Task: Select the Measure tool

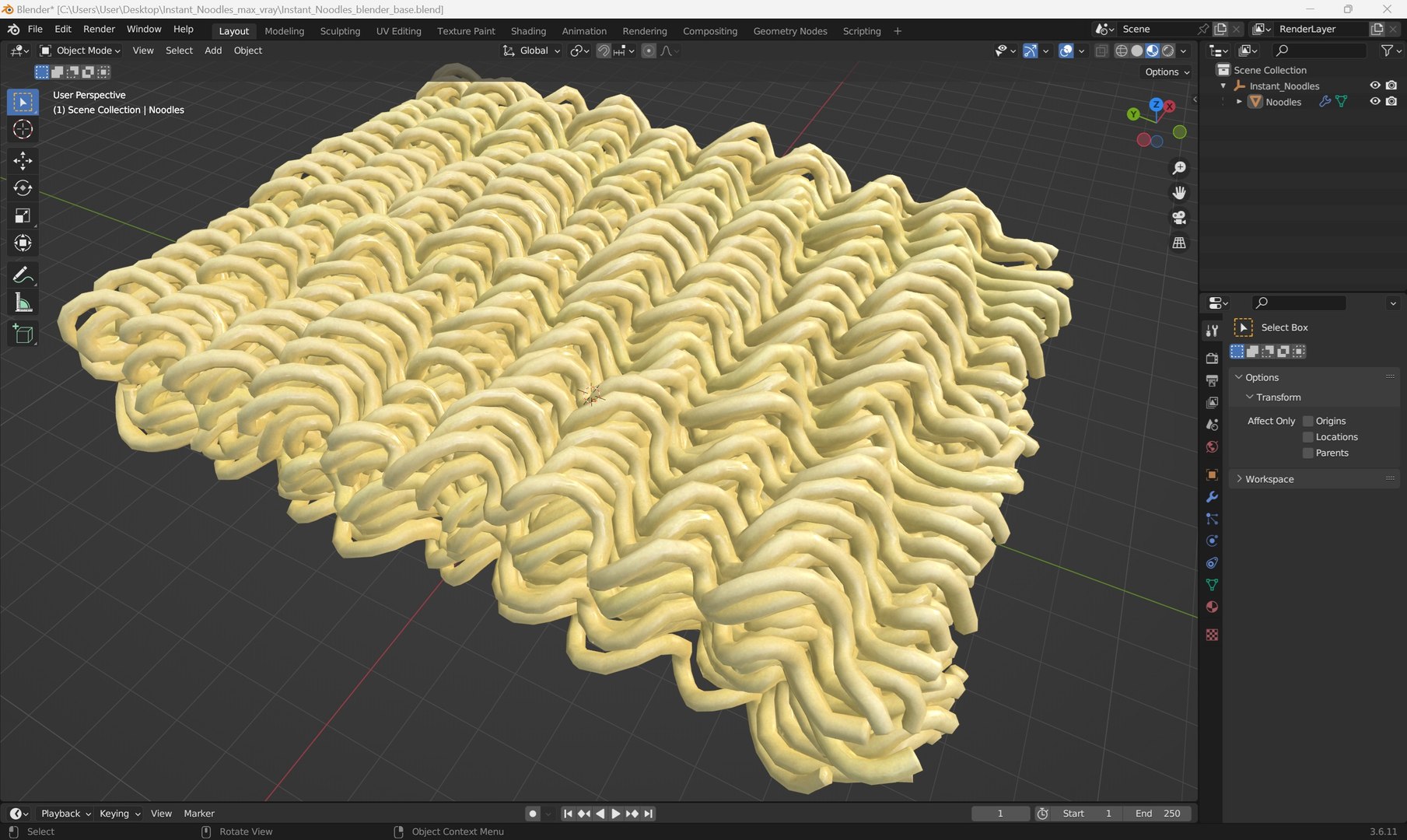Action: (23, 303)
